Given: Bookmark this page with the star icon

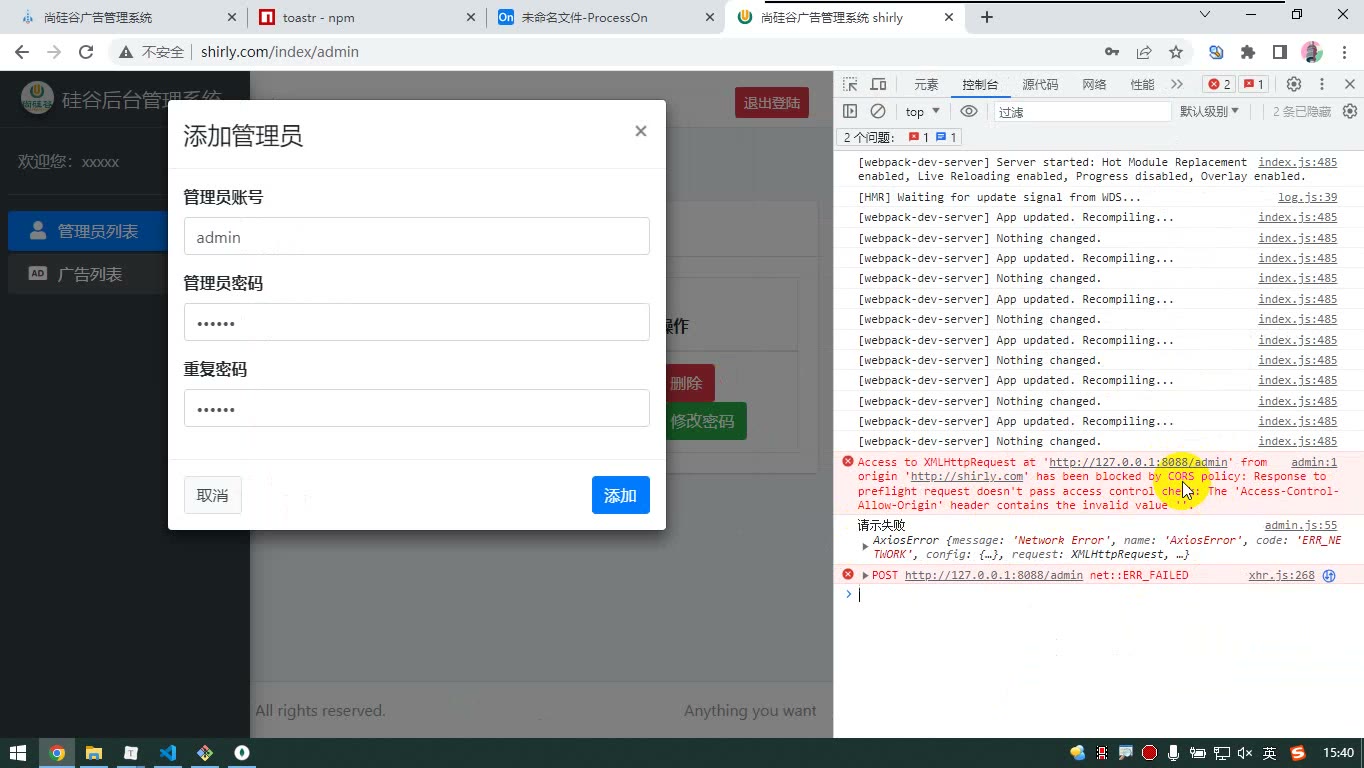Looking at the screenshot, I should pyautogui.click(x=1176, y=52).
